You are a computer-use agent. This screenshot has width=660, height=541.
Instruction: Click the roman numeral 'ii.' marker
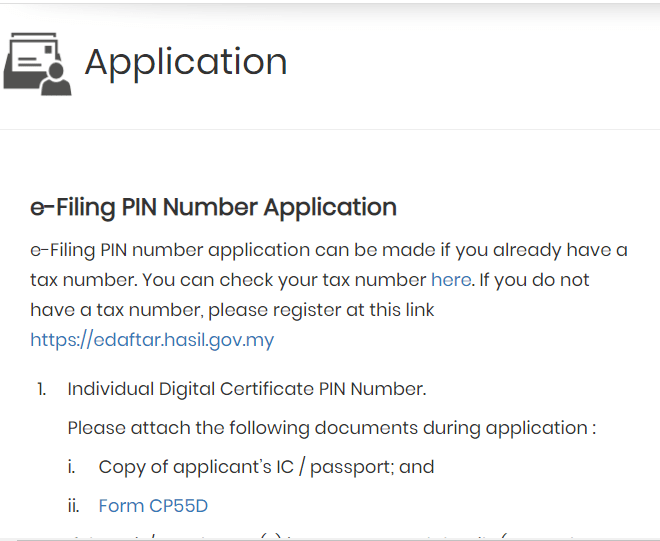[x=73, y=506]
